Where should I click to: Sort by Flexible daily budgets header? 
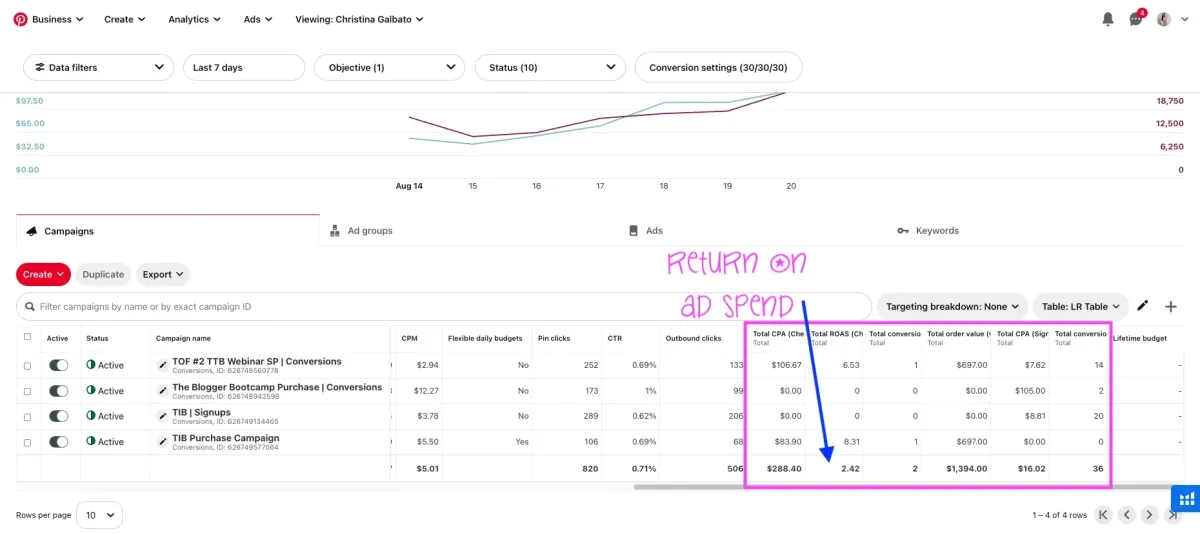(x=485, y=338)
